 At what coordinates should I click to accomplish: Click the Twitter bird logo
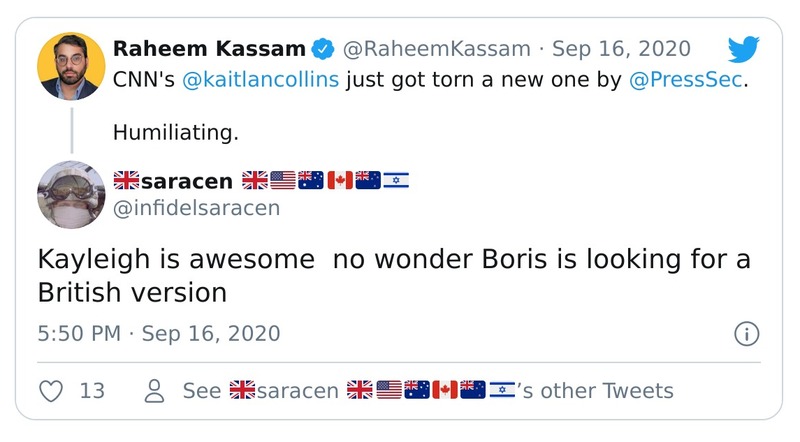point(743,50)
